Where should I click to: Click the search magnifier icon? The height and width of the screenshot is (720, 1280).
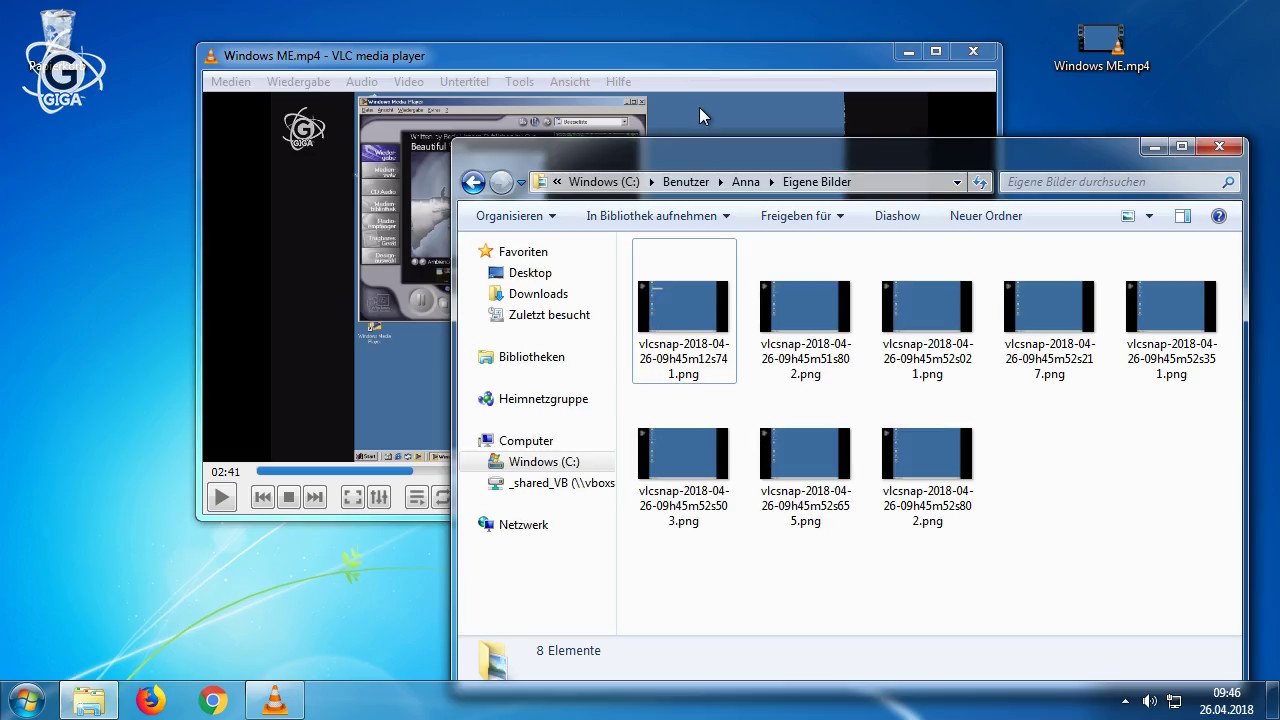1228,182
